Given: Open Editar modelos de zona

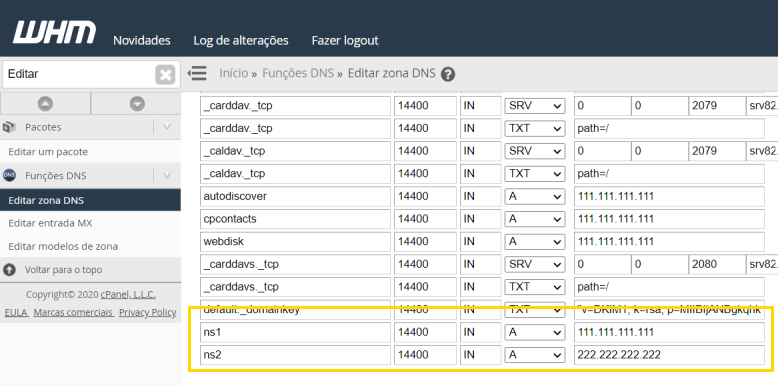Looking at the screenshot, I should point(63,246).
